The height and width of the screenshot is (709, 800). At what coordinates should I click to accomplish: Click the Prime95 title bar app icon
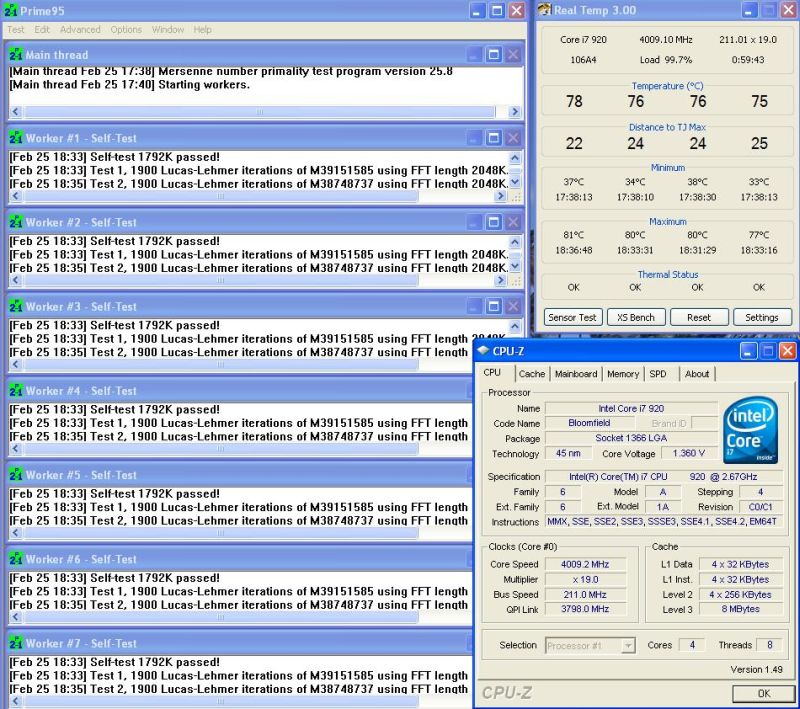(x=10, y=10)
